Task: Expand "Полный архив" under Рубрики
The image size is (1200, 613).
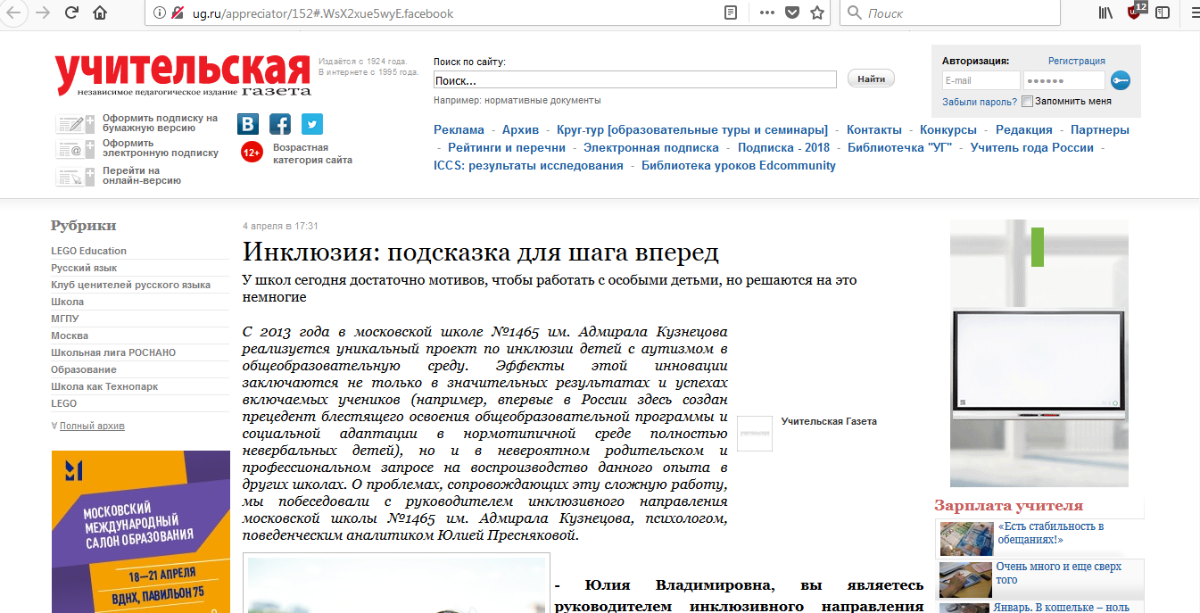Action: click(91, 426)
